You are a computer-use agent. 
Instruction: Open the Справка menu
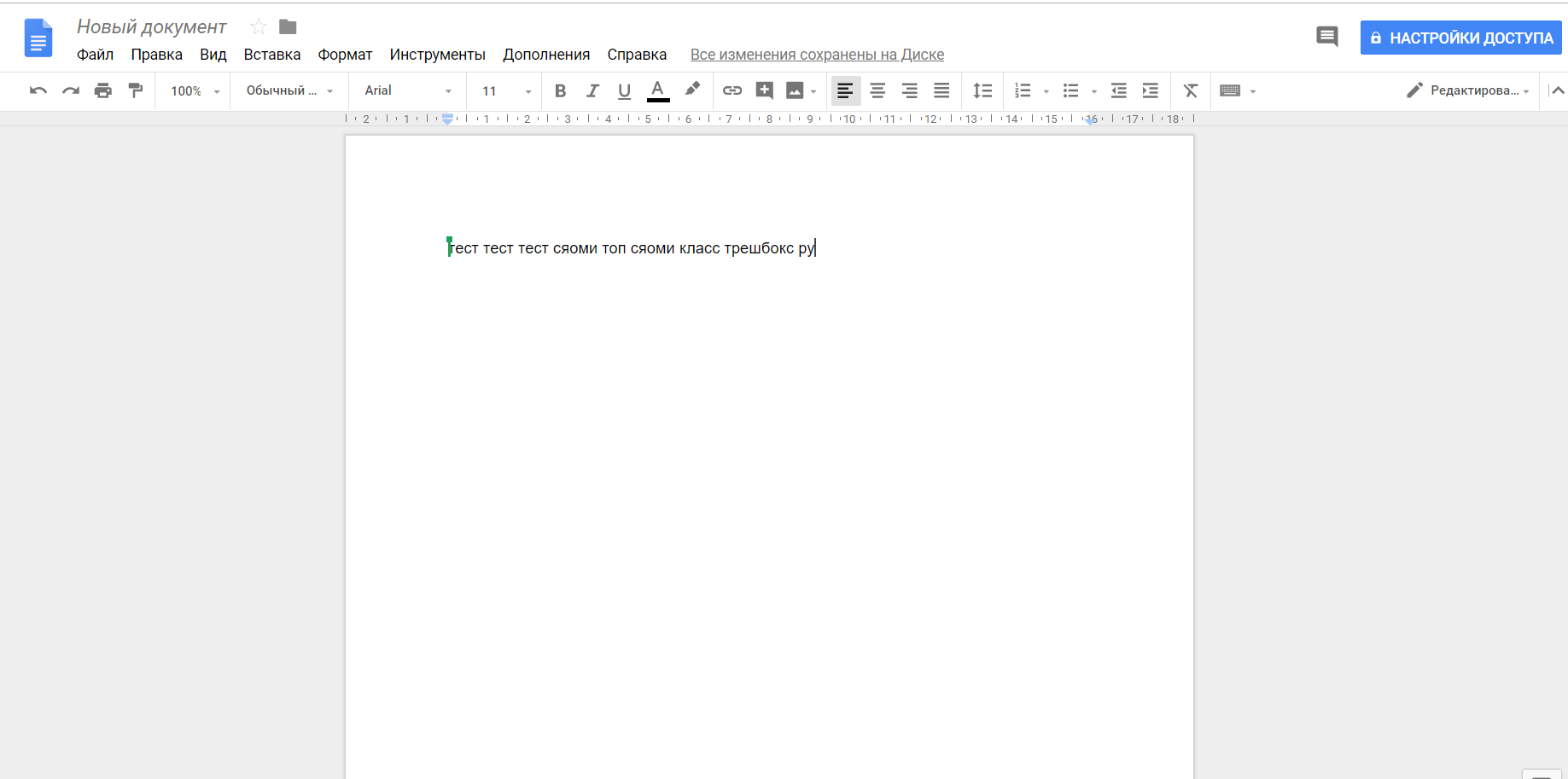637,55
